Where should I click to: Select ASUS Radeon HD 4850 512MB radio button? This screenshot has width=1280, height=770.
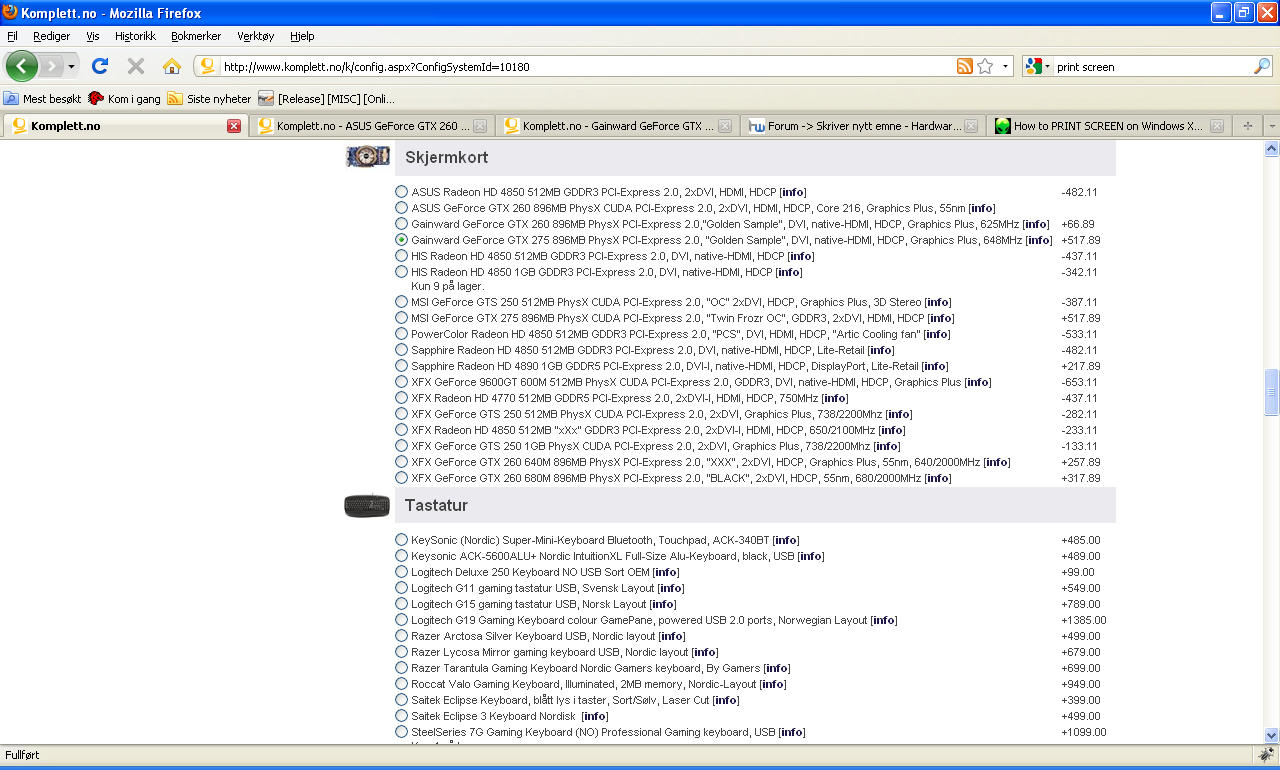[401, 192]
